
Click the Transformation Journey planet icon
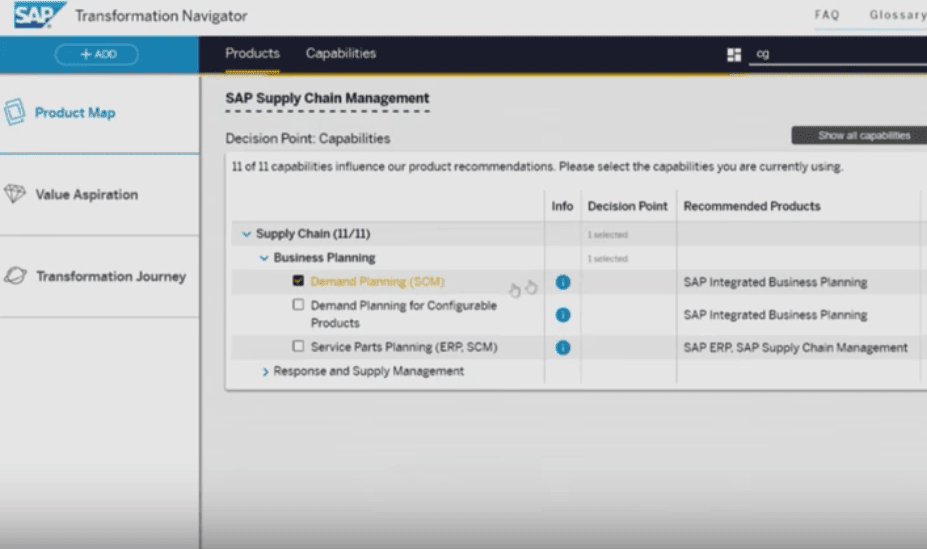click(x=15, y=275)
